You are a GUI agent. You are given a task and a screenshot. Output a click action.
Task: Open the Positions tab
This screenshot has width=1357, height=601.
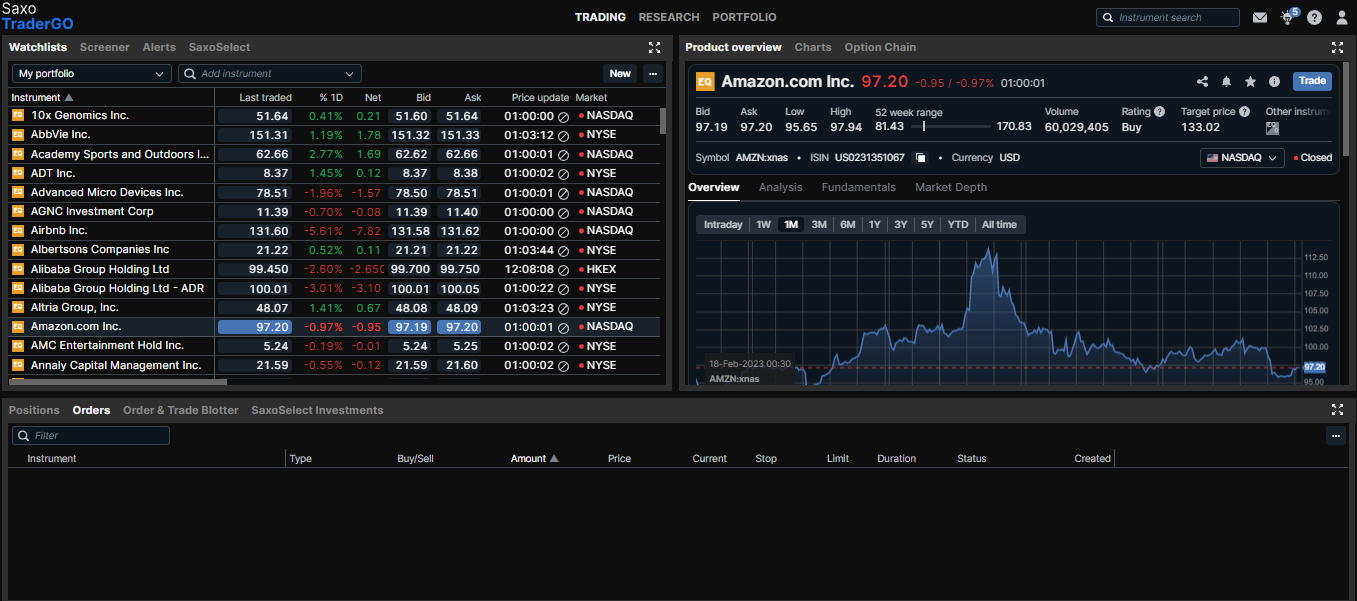pyautogui.click(x=33, y=410)
